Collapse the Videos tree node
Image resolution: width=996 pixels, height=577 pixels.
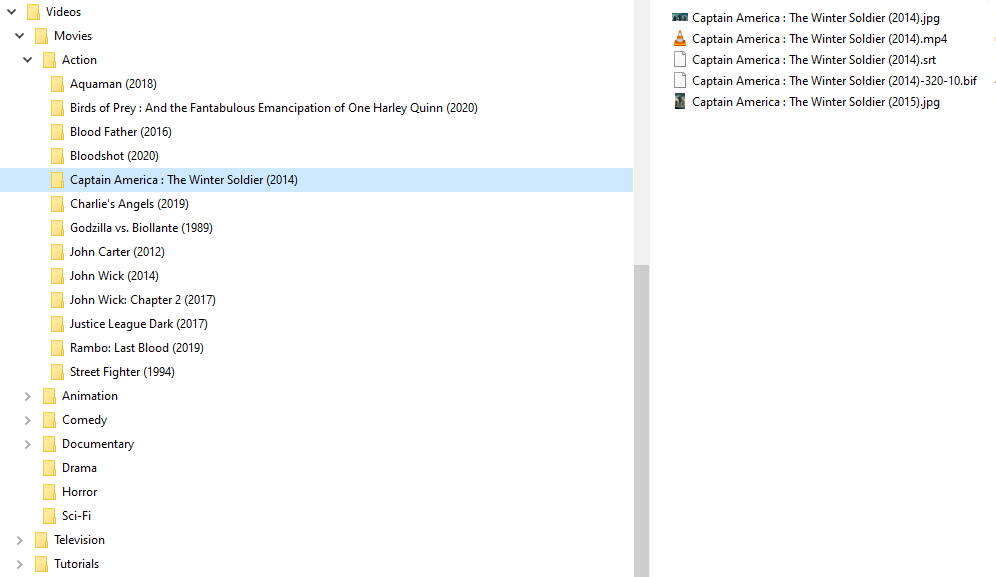[11, 12]
